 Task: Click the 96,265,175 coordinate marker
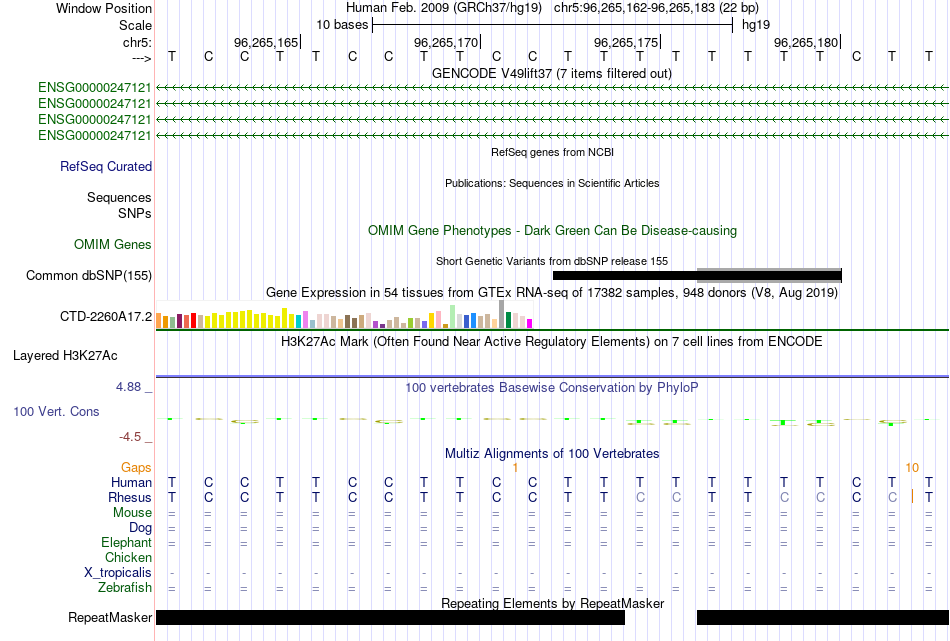point(626,42)
